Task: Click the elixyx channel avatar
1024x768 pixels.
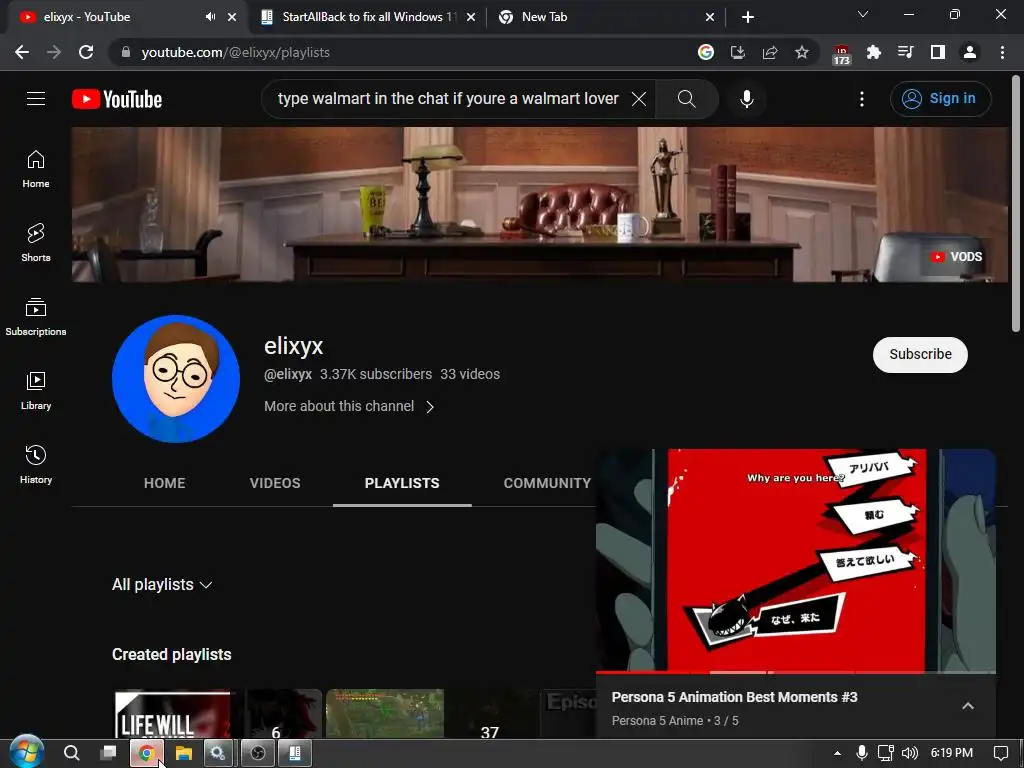Action: coord(176,379)
